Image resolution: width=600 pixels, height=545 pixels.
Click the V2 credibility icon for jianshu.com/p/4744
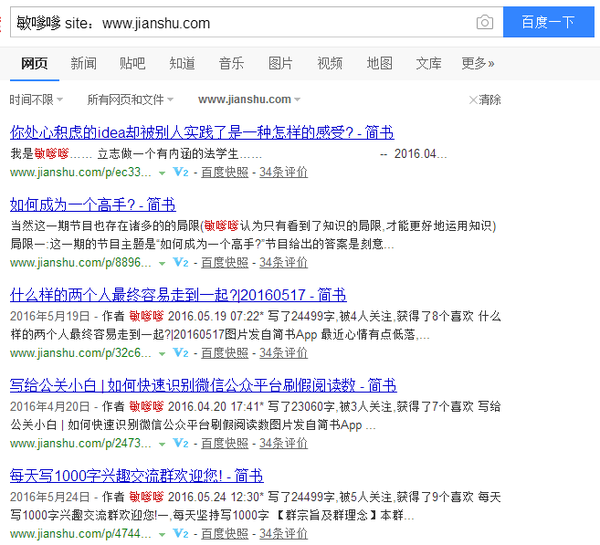[x=181, y=534]
